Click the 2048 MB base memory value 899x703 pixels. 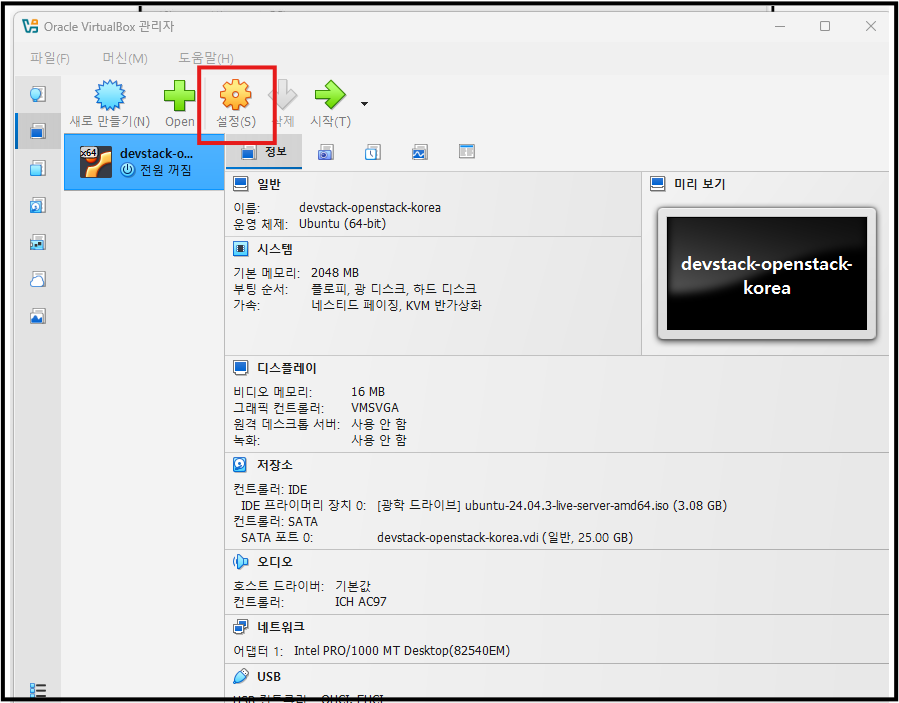coord(335,272)
